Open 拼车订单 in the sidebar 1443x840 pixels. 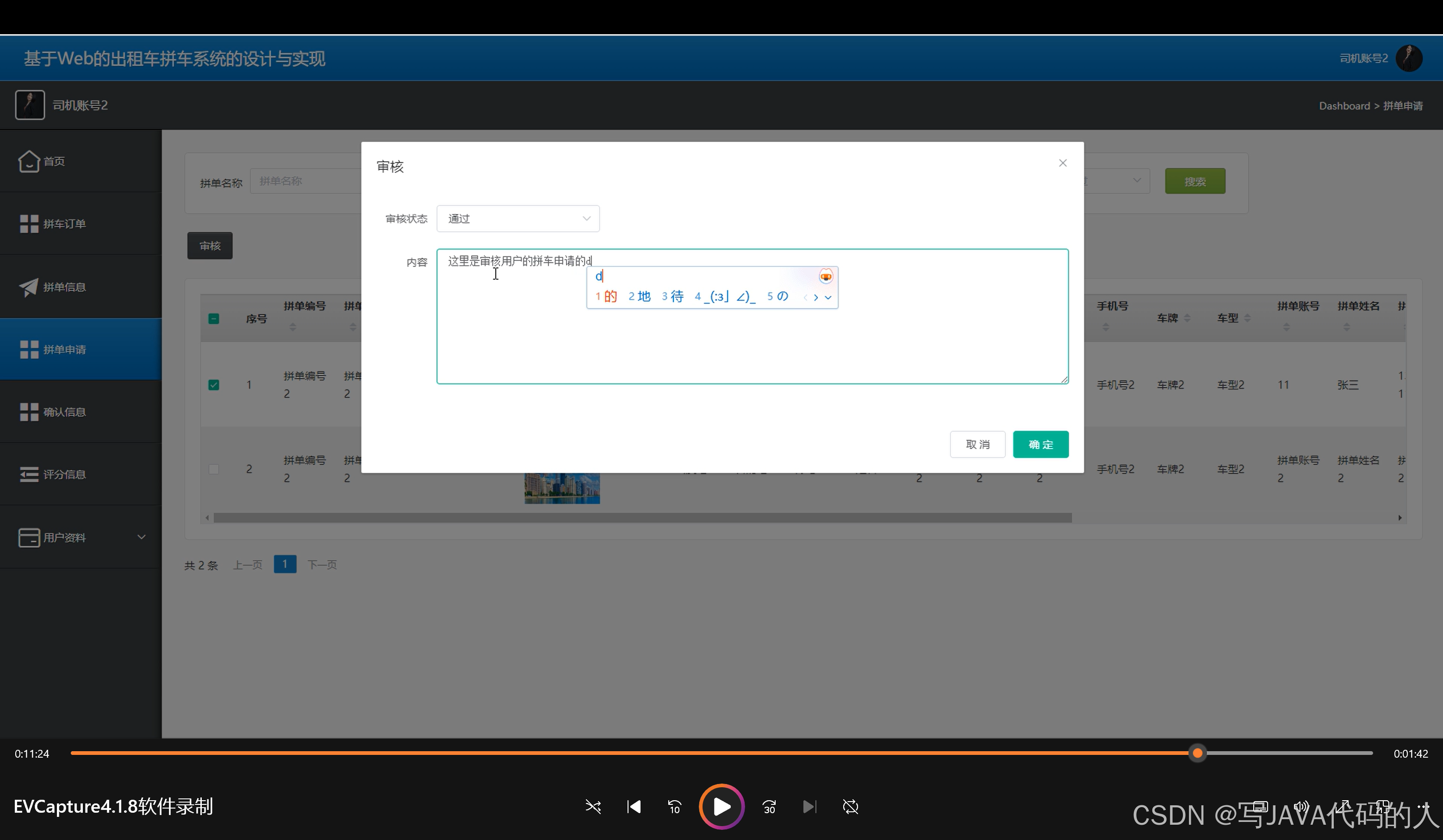pyautogui.click(x=81, y=224)
